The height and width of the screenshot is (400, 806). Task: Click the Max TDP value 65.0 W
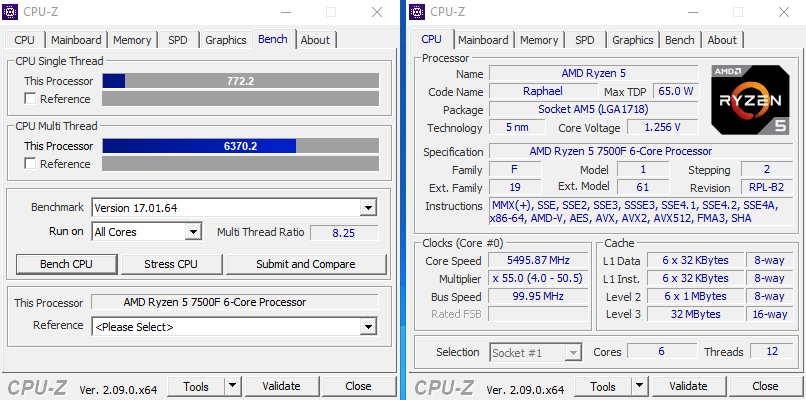coord(676,92)
